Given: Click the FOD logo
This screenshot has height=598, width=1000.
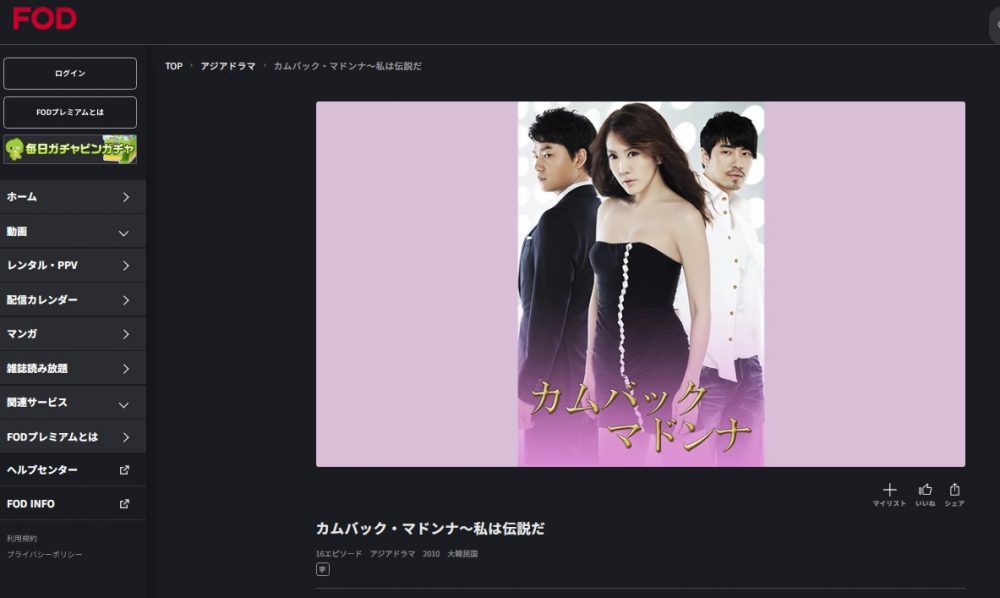Looking at the screenshot, I should click(x=45, y=18).
